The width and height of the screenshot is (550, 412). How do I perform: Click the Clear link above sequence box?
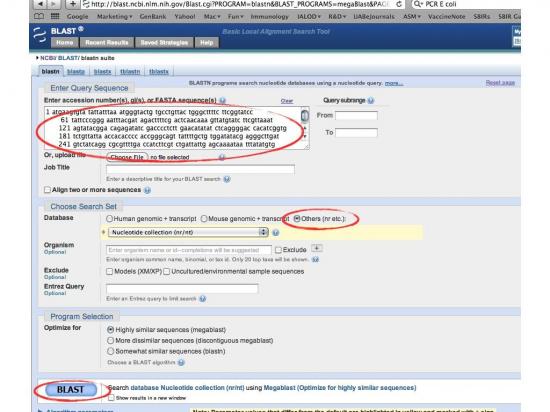click(x=287, y=101)
